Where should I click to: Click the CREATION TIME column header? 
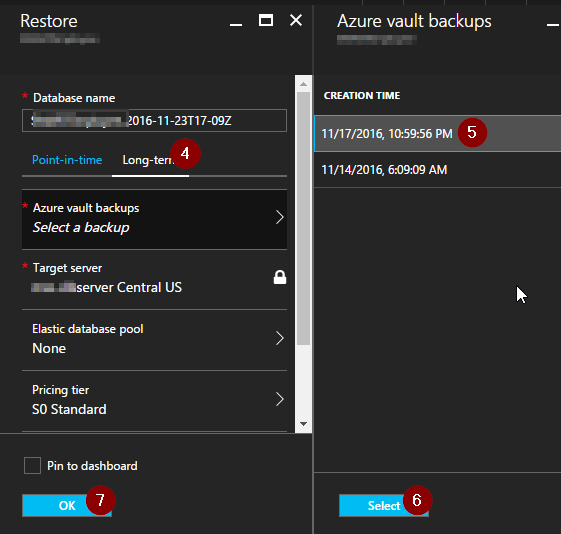click(x=362, y=95)
